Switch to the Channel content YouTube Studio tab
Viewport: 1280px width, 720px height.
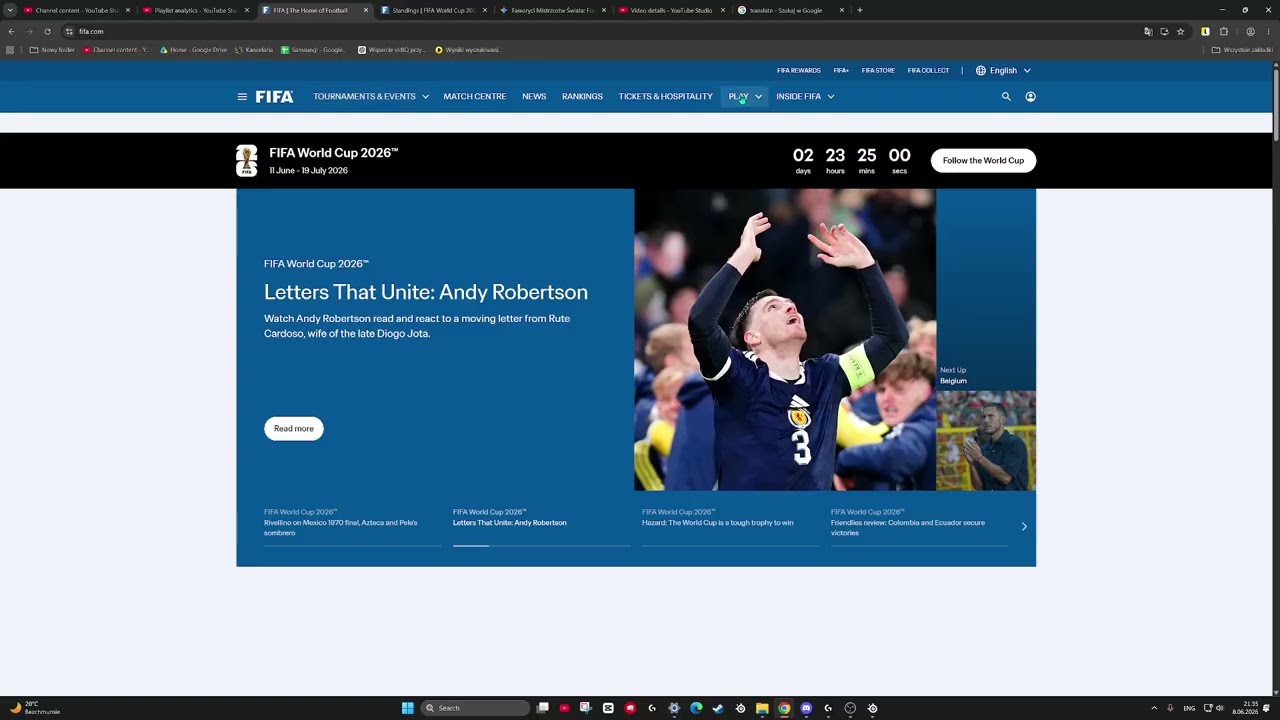(76, 10)
